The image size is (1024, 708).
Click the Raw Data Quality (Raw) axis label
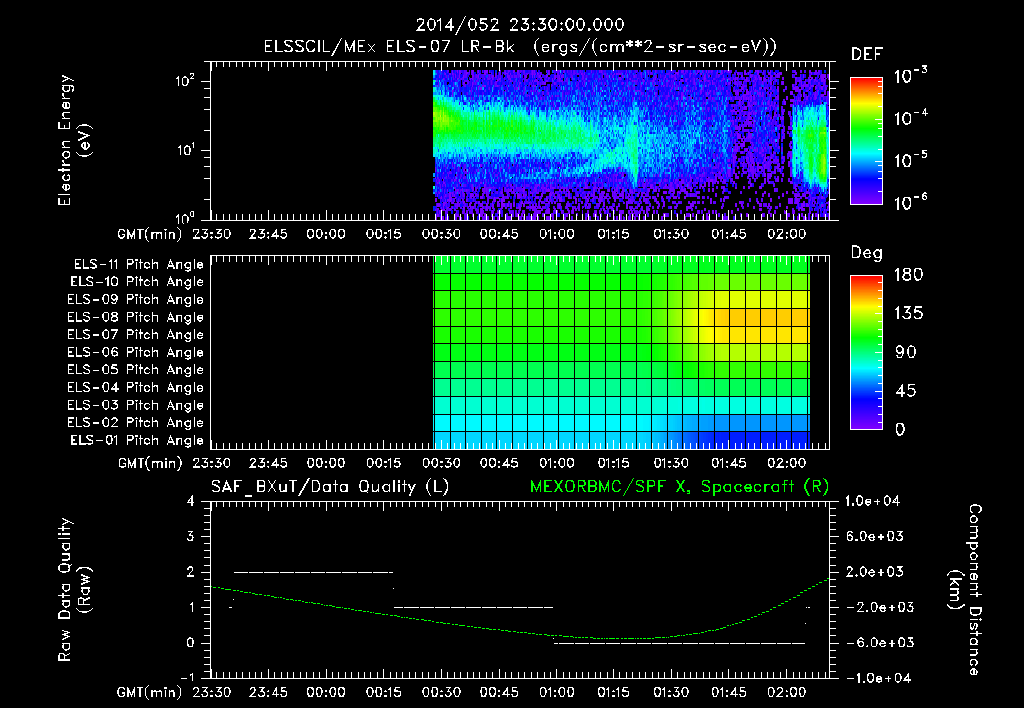tap(74, 590)
